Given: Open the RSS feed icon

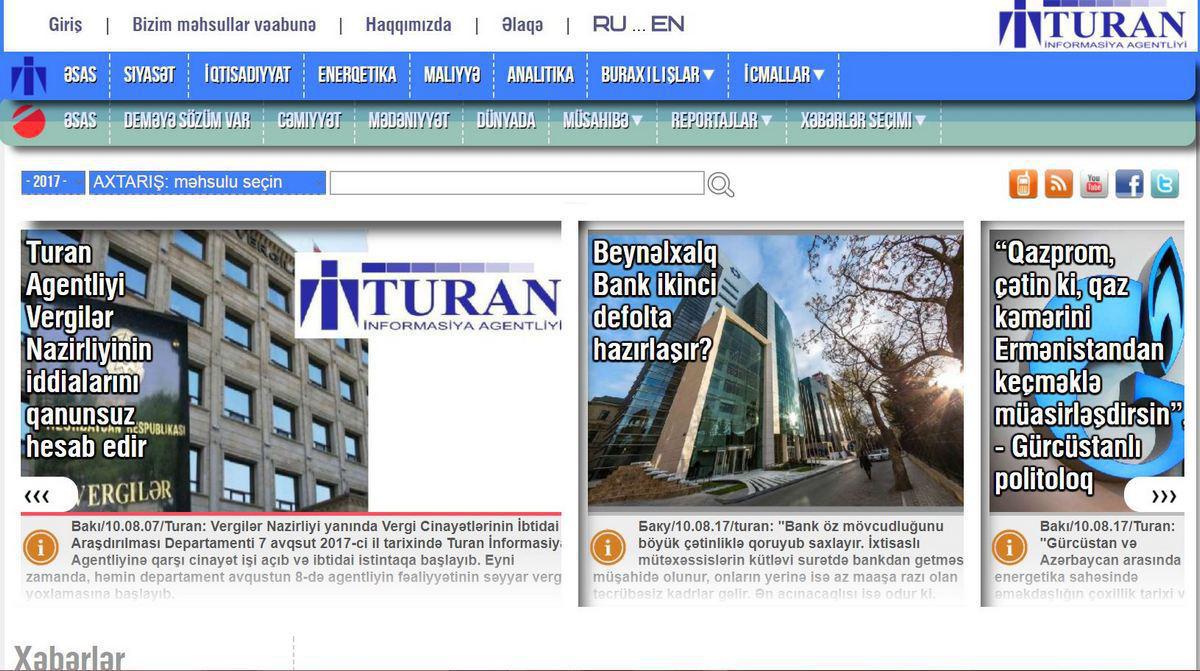Looking at the screenshot, I should click(x=1058, y=184).
